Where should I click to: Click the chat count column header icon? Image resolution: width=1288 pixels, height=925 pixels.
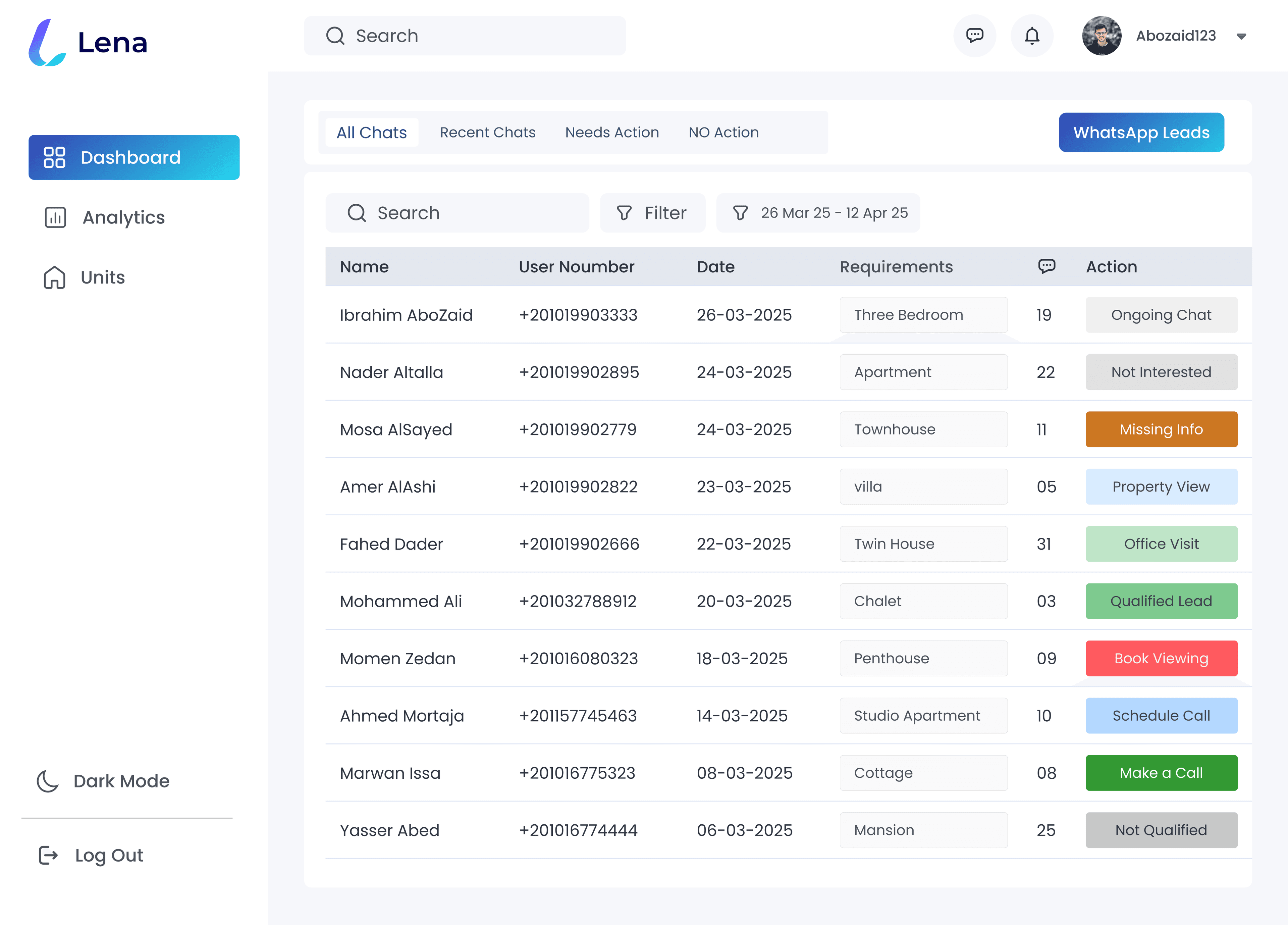pyautogui.click(x=1046, y=266)
